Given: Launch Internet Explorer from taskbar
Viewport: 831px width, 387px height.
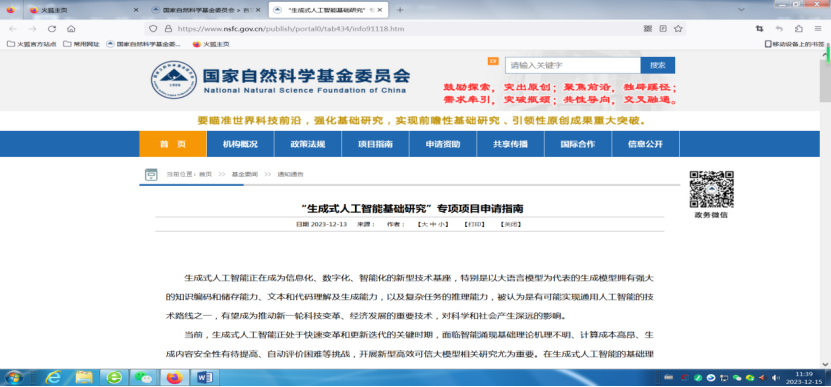Looking at the screenshot, I should [53, 377].
